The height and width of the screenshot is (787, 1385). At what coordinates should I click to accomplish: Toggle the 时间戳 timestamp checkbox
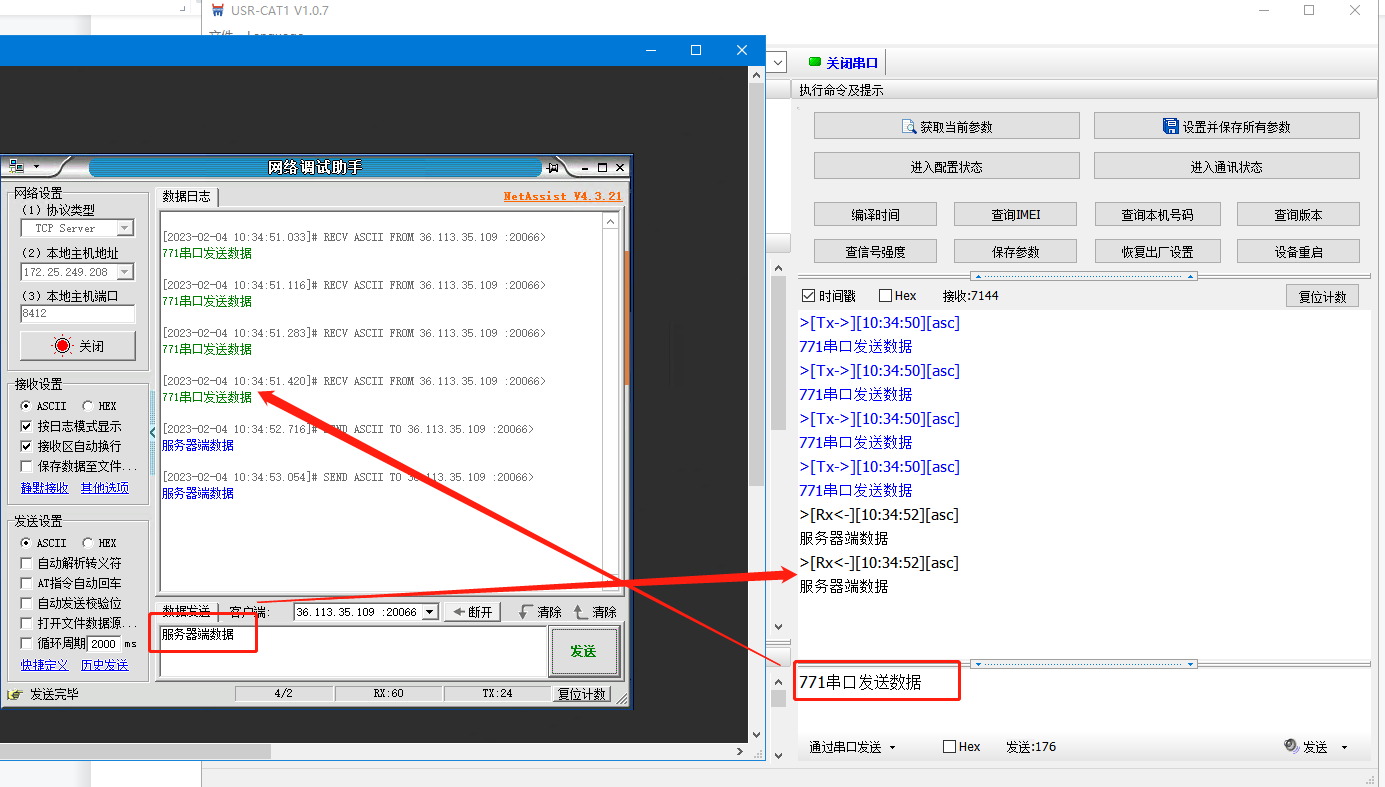coord(809,296)
